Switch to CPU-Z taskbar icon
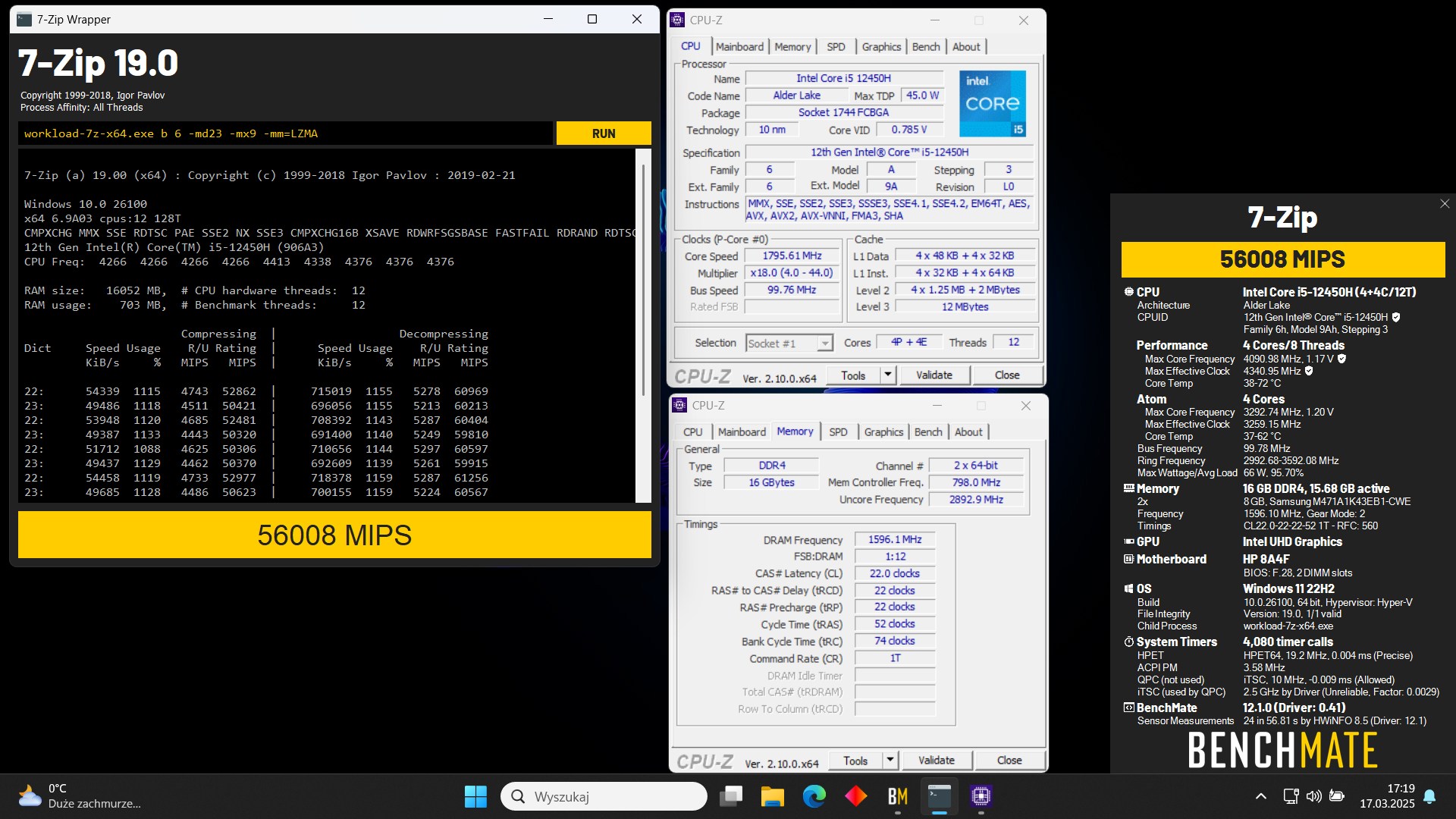The height and width of the screenshot is (819, 1456). click(x=981, y=796)
